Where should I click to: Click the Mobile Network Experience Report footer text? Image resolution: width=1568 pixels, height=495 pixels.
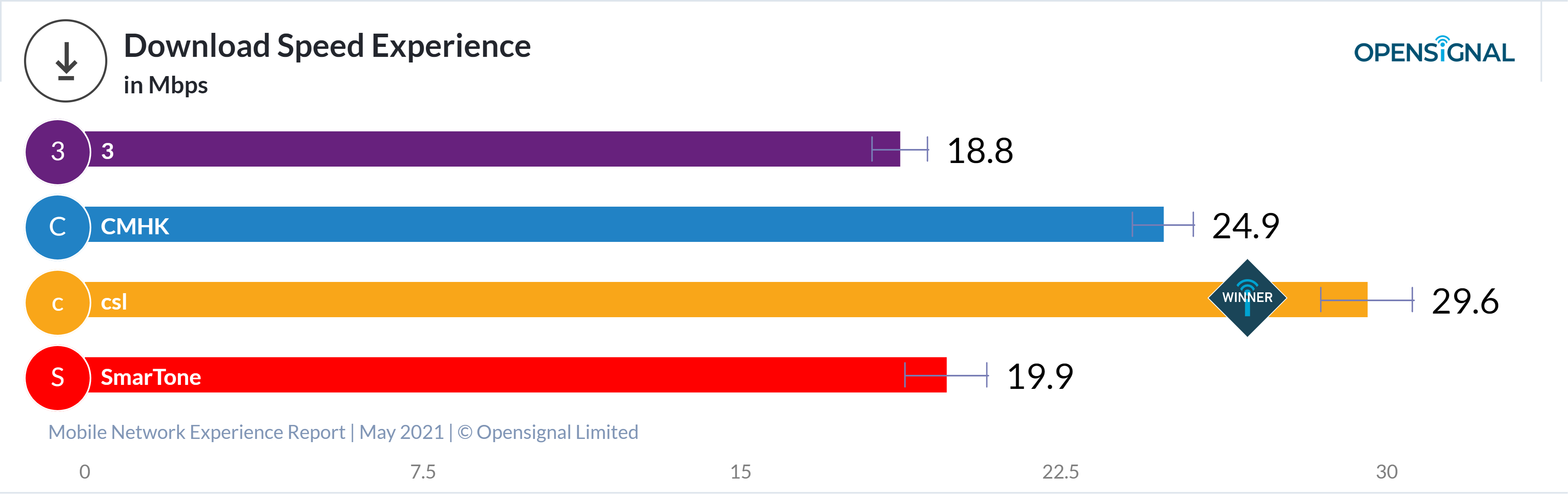point(343,432)
